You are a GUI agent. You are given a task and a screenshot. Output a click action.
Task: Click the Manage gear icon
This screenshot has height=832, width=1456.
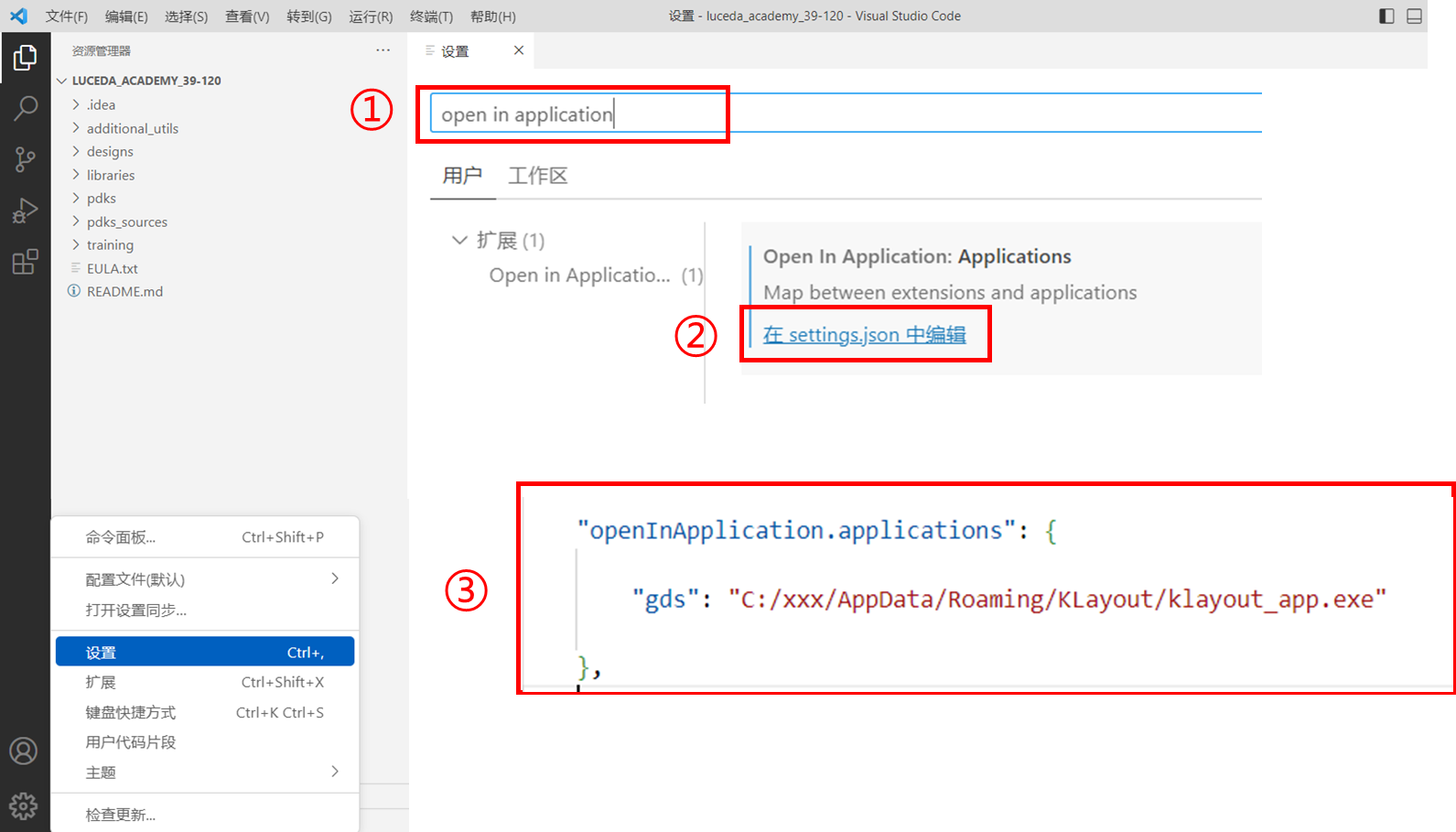click(x=24, y=805)
